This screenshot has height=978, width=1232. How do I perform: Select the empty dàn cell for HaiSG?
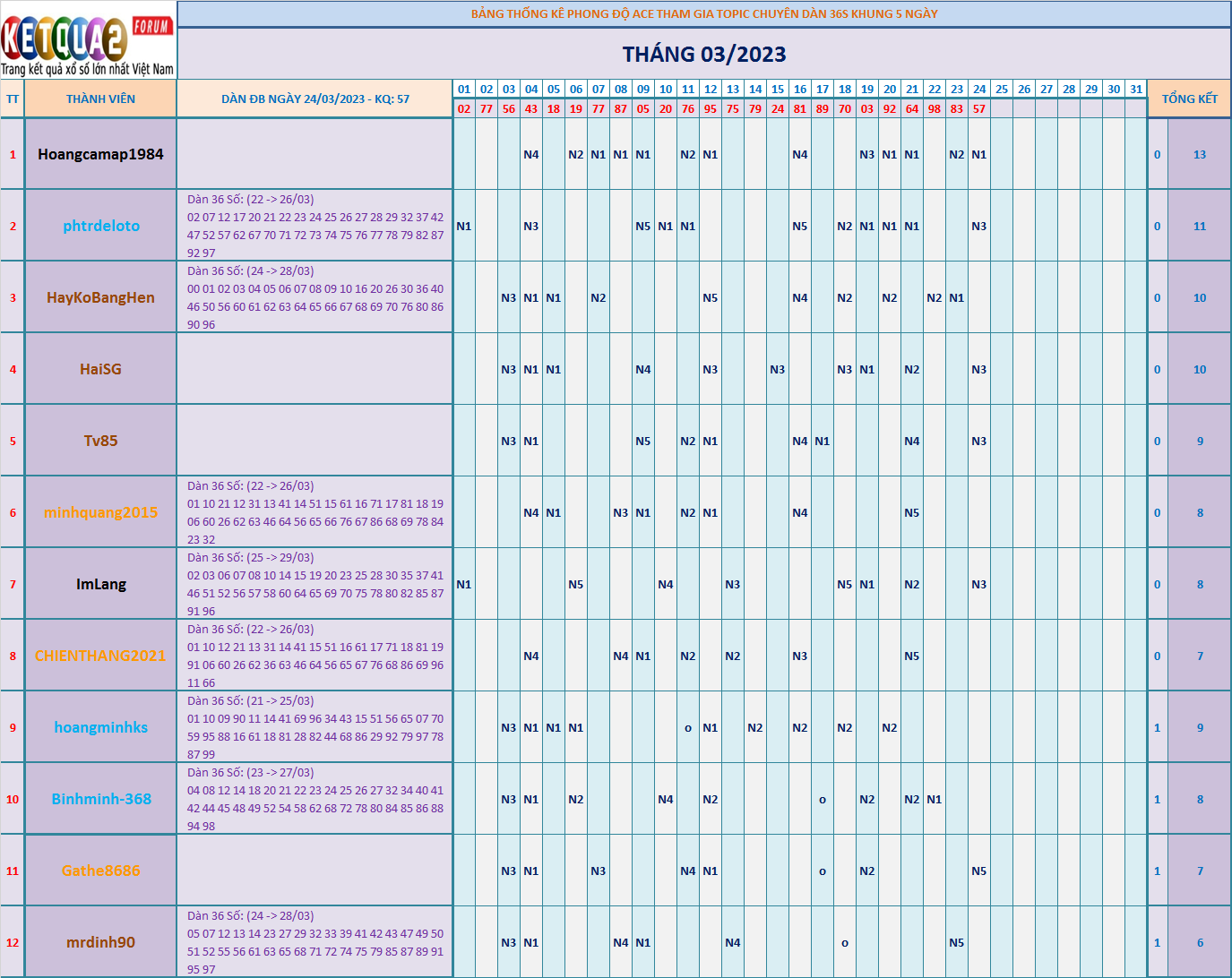315,369
